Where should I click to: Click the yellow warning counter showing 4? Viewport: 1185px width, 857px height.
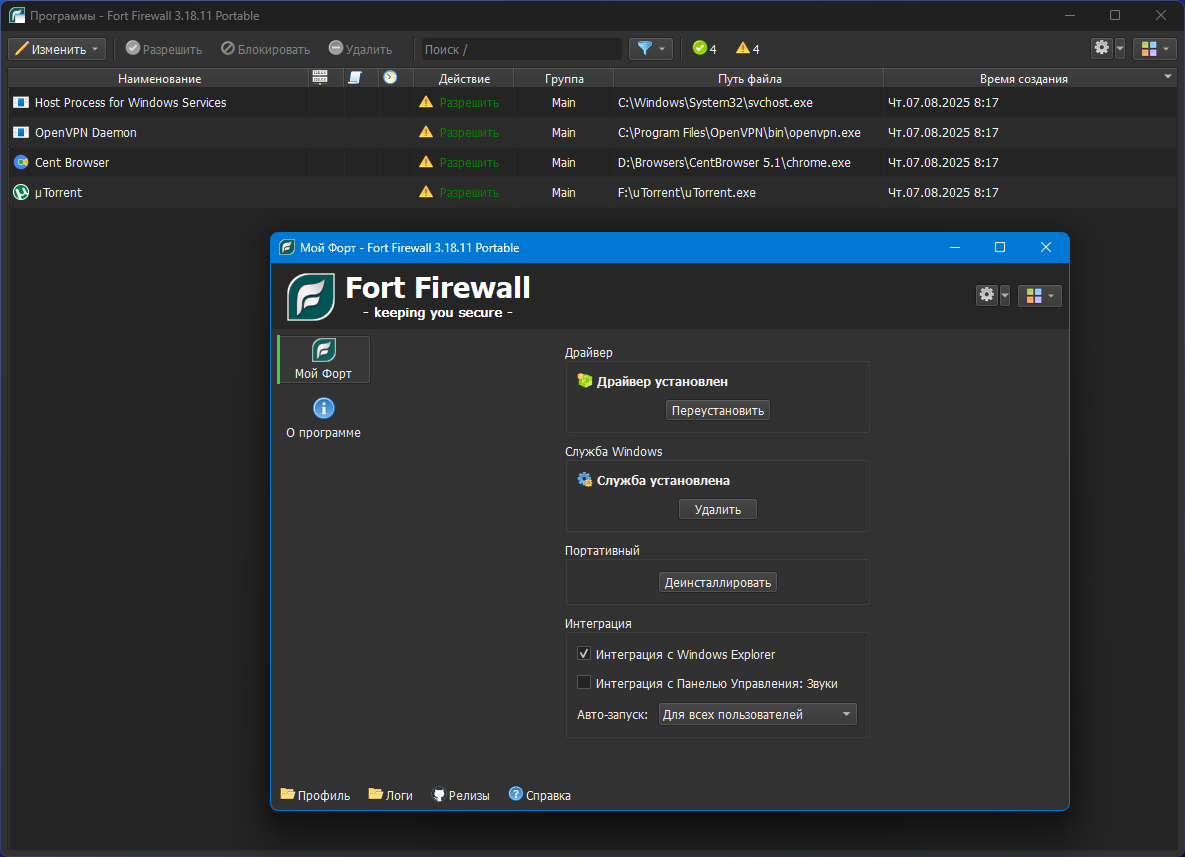(748, 49)
